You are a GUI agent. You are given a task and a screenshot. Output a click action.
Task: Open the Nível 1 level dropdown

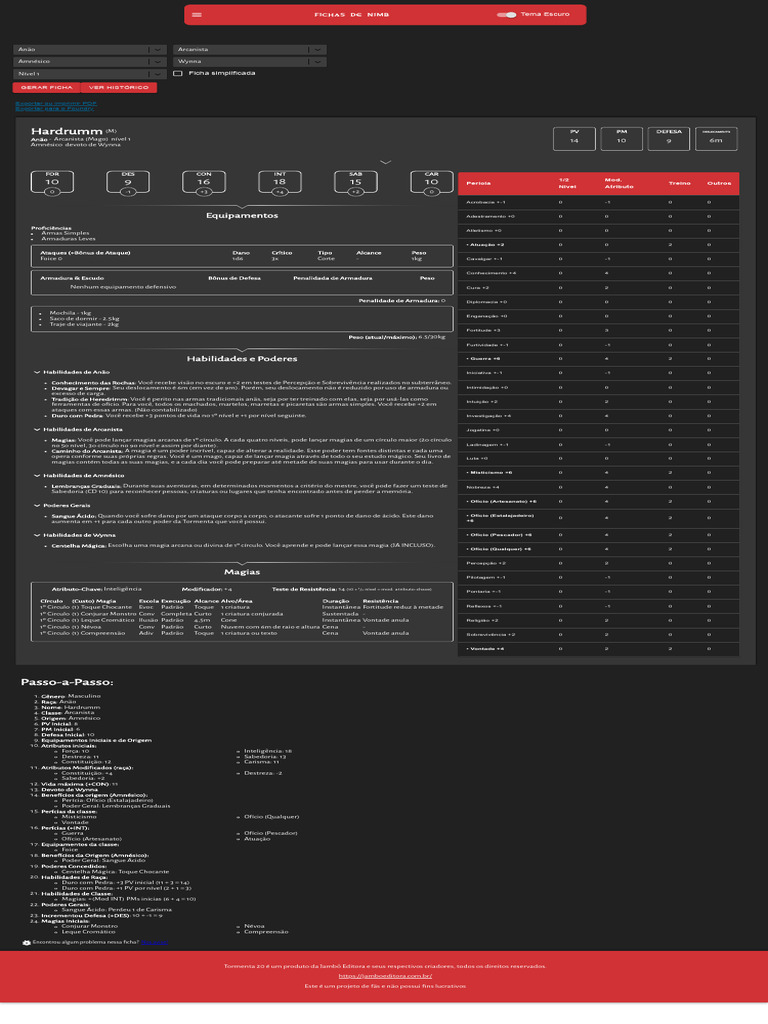90,74
